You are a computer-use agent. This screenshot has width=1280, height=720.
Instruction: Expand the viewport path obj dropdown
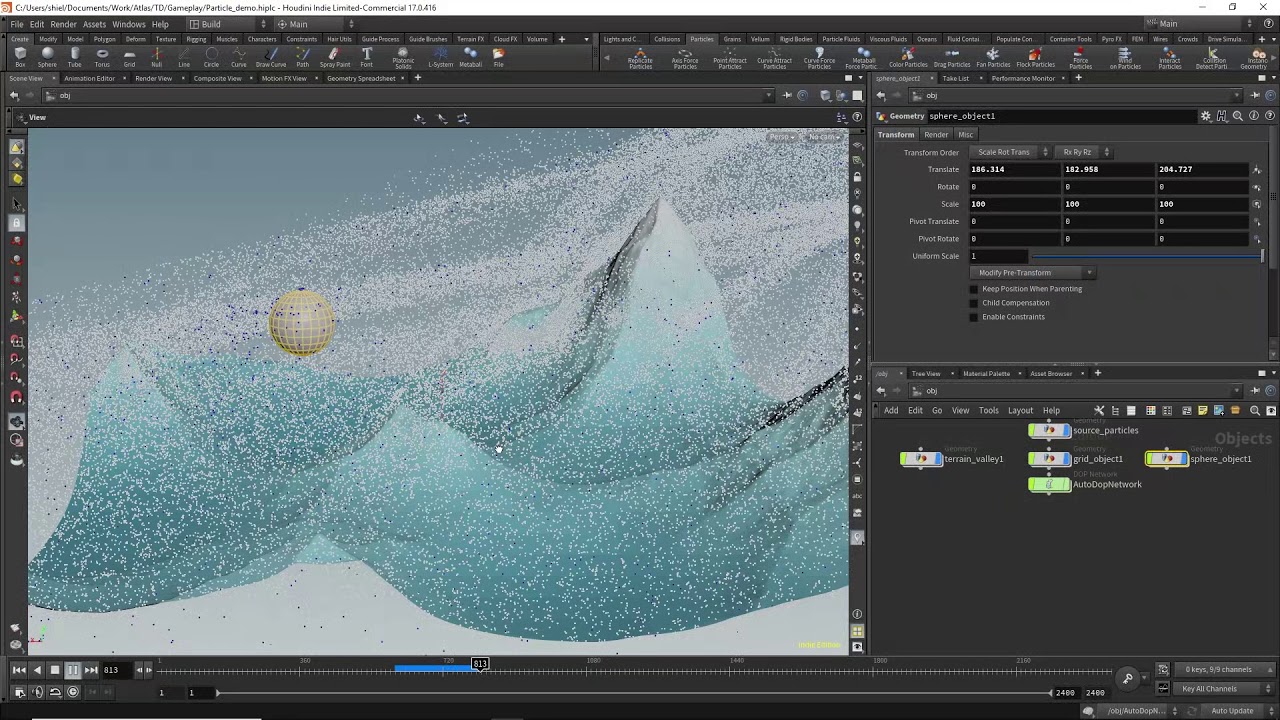coord(768,96)
